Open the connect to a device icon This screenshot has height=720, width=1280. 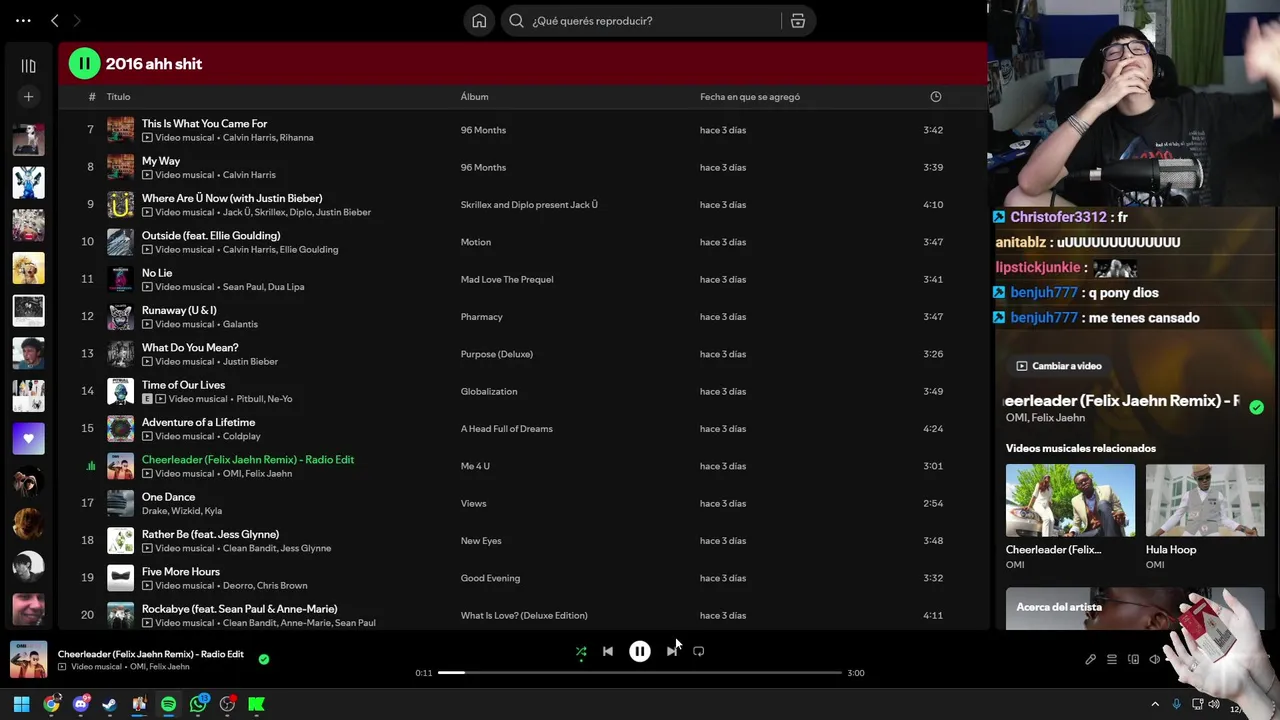pyautogui.click(x=1133, y=660)
